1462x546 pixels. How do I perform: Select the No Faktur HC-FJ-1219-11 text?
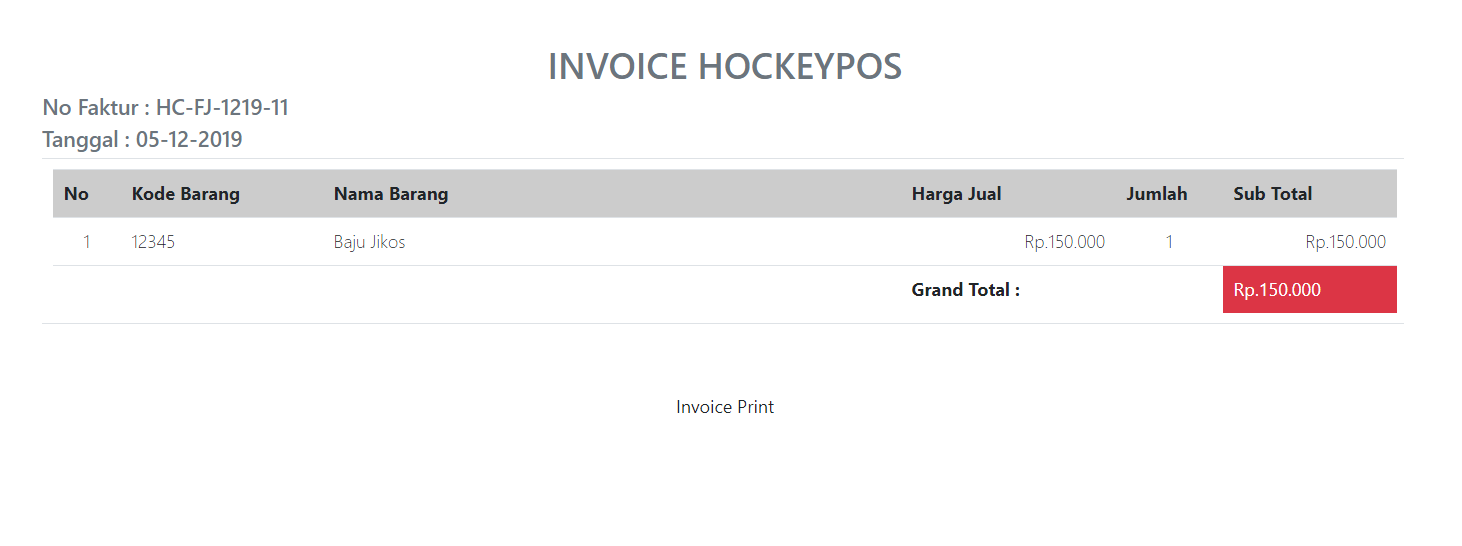point(166,108)
